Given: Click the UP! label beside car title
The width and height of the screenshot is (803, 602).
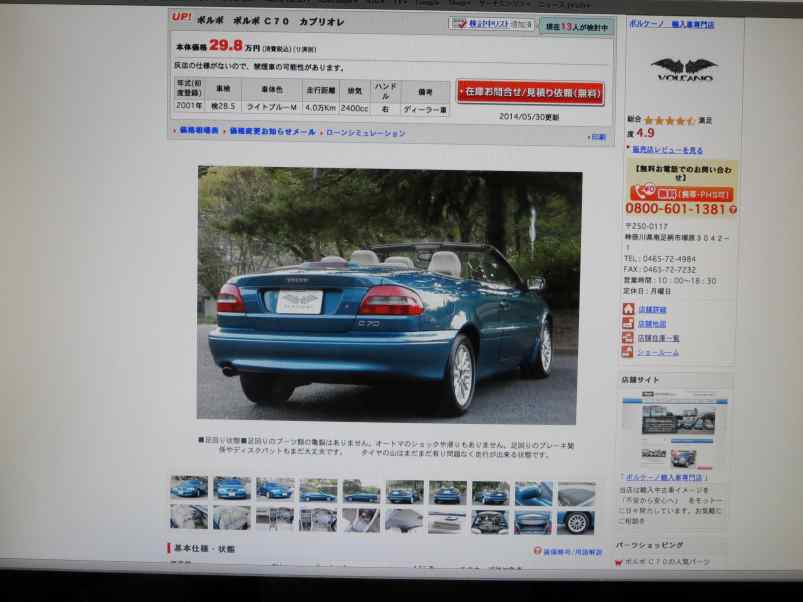Looking at the screenshot, I should pyautogui.click(x=181, y=17).
